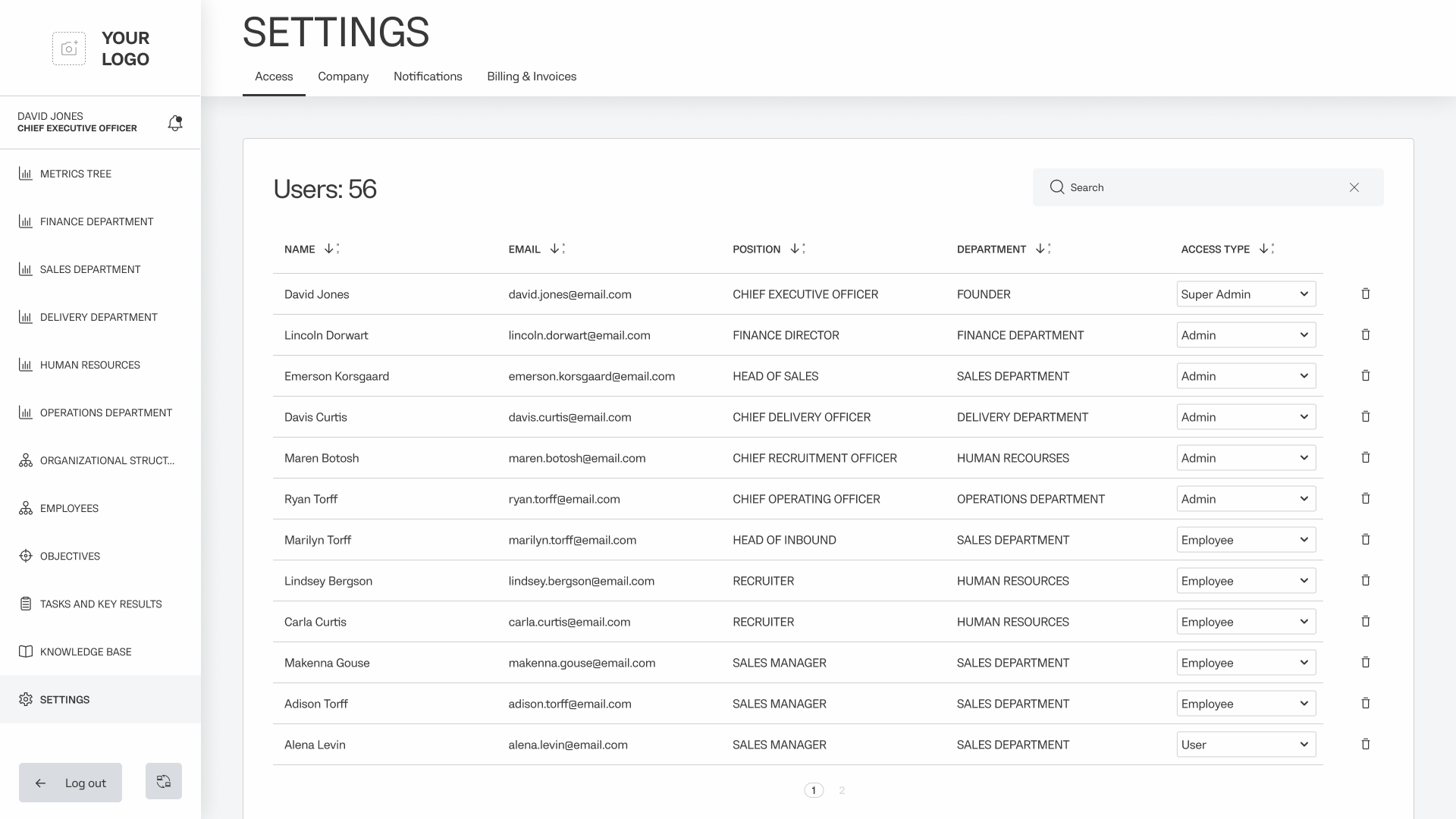The width and height of the screenshot is (1456, 819).
Task: Click the notification bell icon
Action: click(x=175, y=123)
